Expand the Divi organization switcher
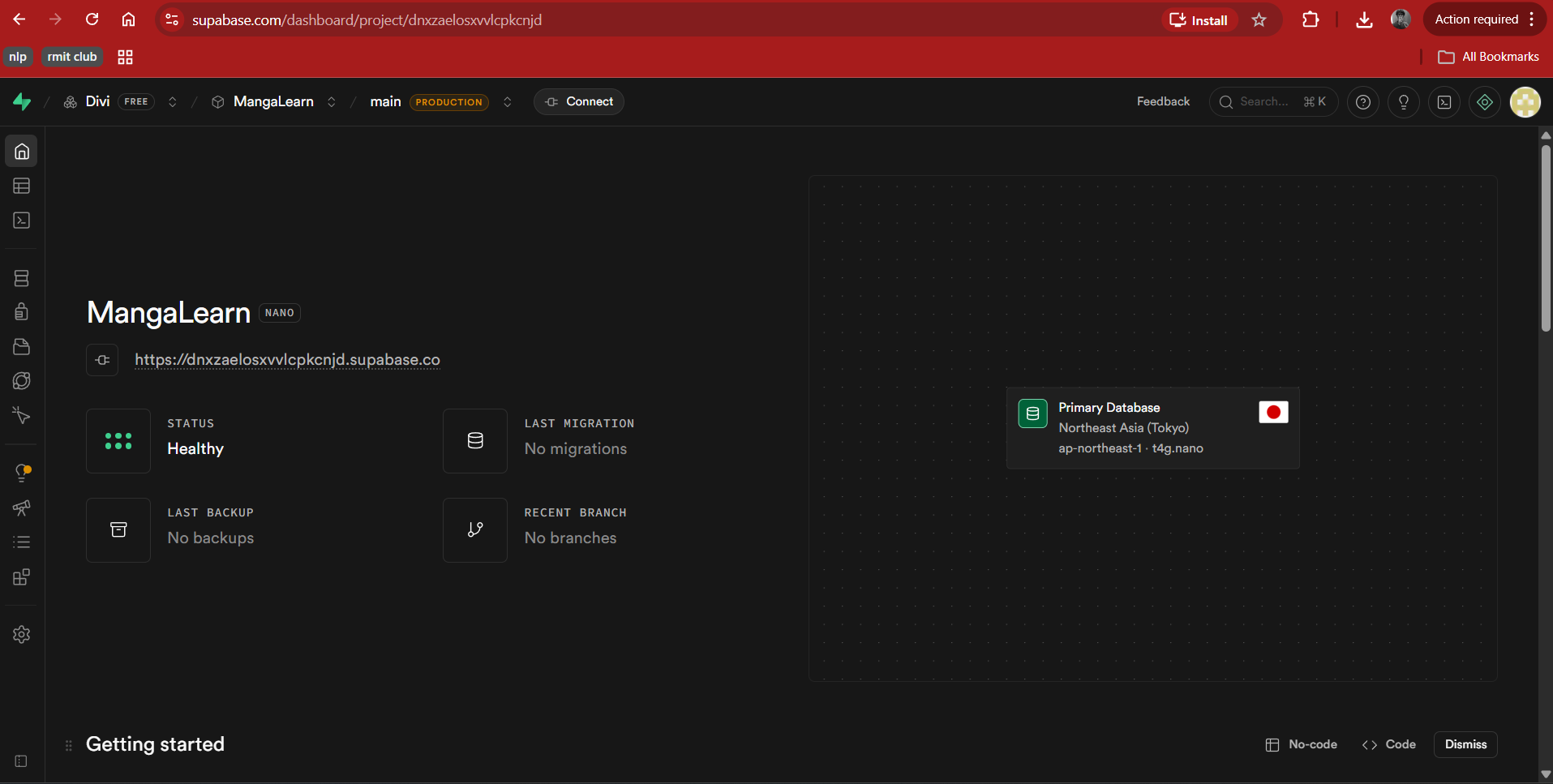1553x784 pixels. click(173, 101)
